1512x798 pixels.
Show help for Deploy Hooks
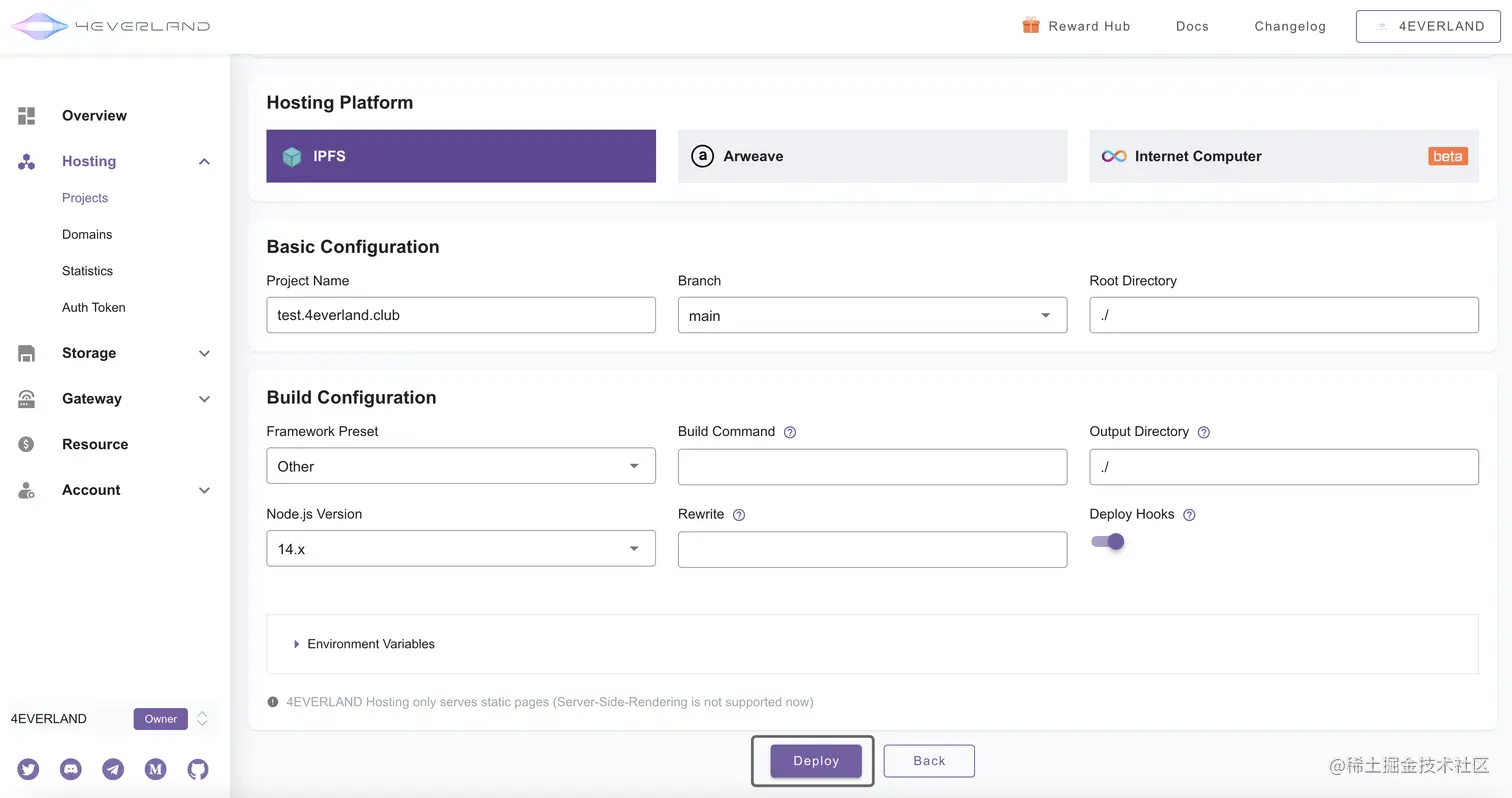coord(1189,515)
